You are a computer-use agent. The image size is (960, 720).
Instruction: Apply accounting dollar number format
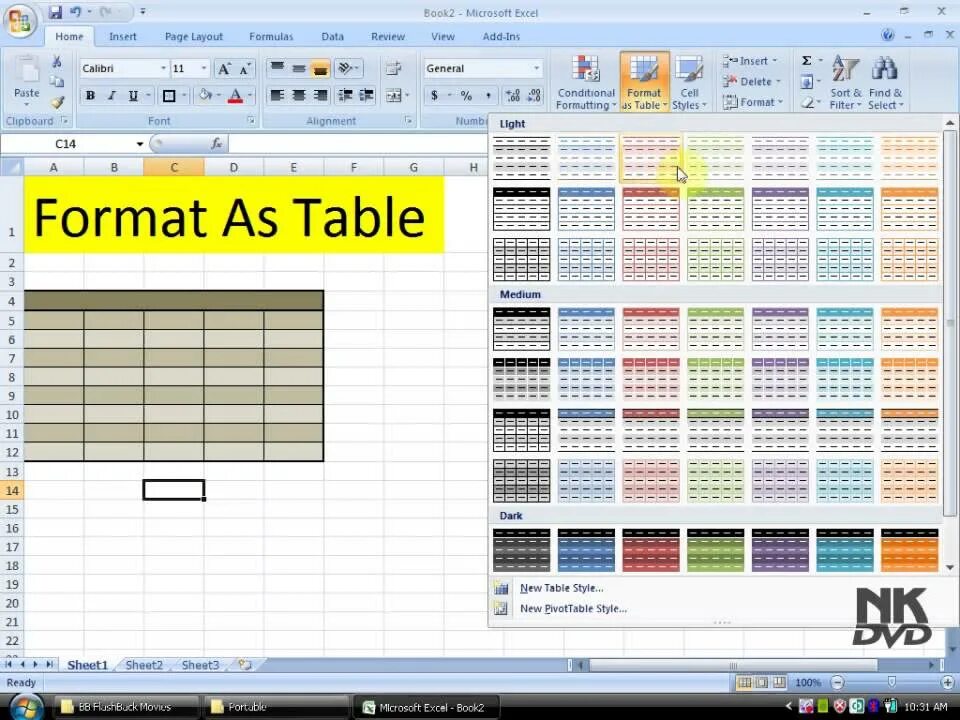coord(434,96)
